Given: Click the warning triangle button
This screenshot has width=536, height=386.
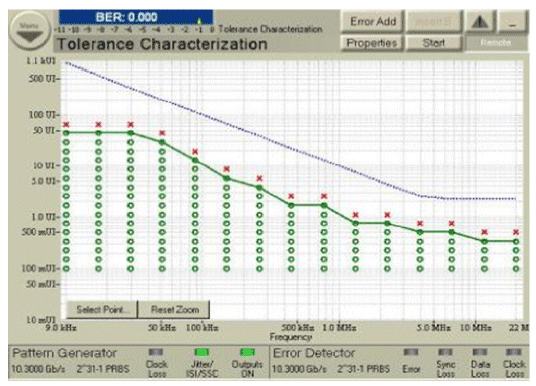Looking at the screenshot, I should (x=480, y=22).
